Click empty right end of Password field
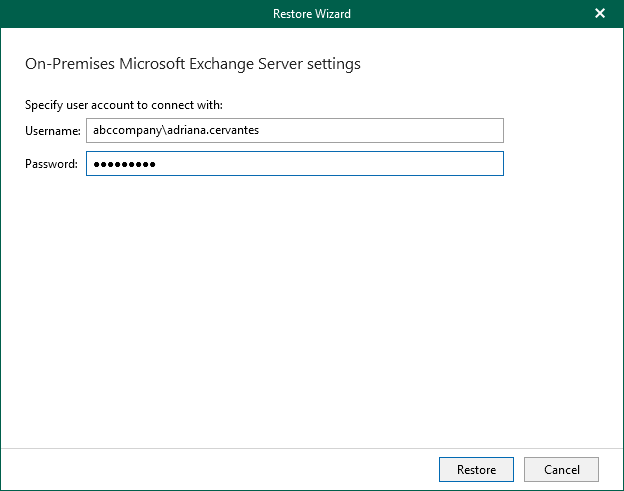Image resolution: width=624 pixels, height=491 pixels. coord(420,164)
